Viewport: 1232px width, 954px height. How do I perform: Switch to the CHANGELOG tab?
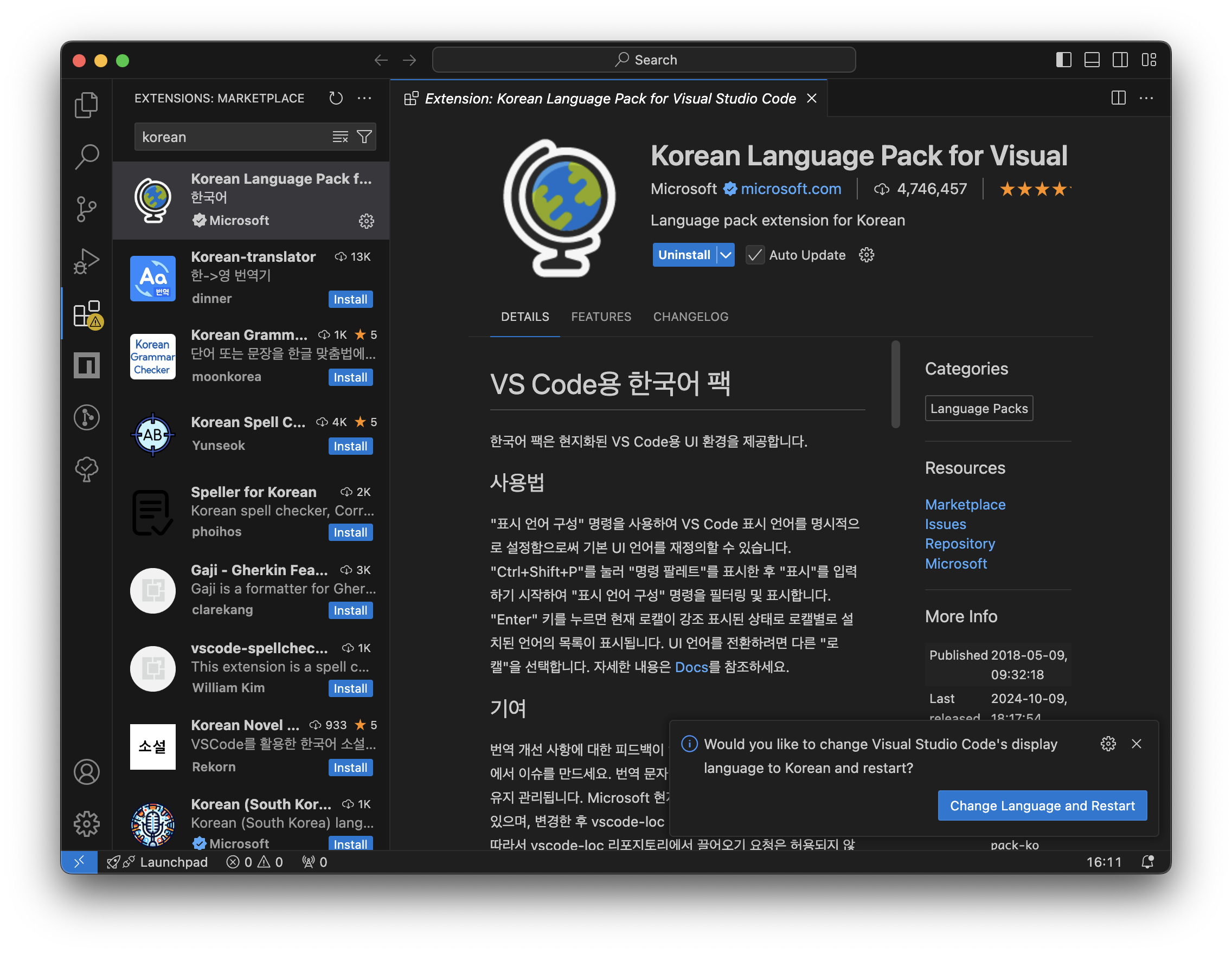tap(690, 317)
